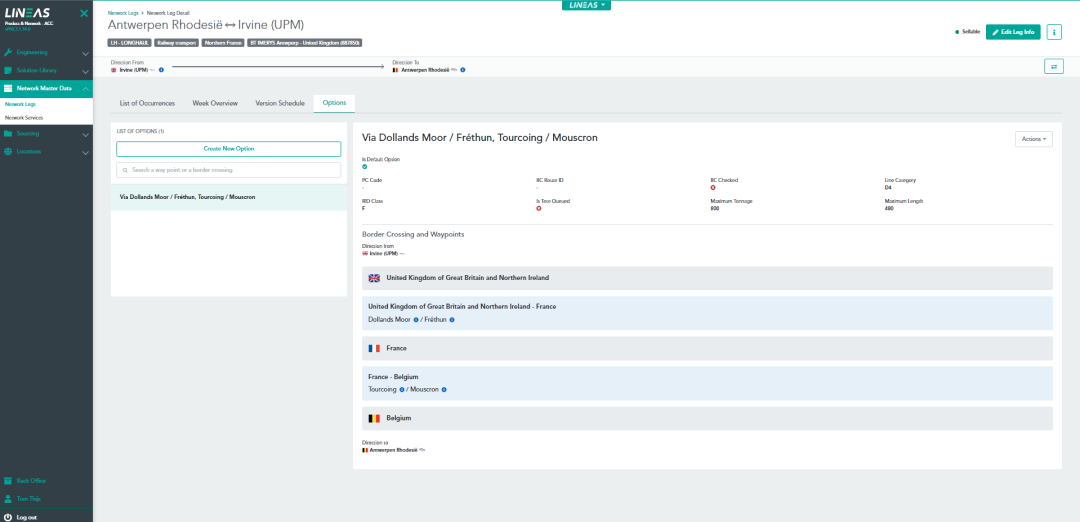Open Back Office in sidebar
1080x522 pixels.
coord(31,481)
